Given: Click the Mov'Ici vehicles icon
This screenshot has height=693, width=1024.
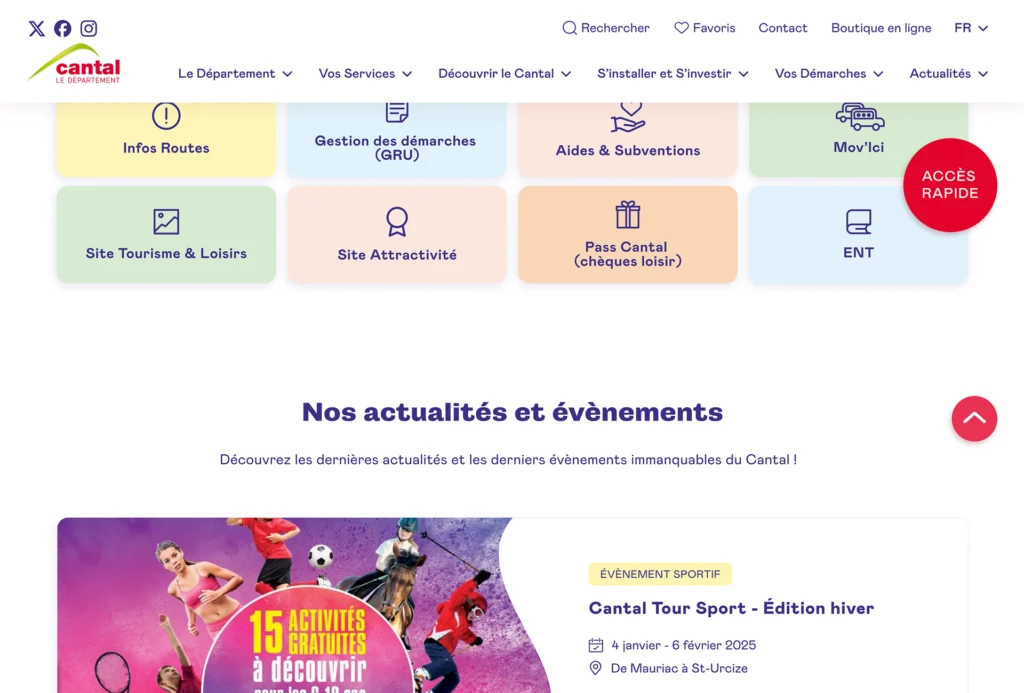Looking at the screenshot, I should [x=859, y=117].
